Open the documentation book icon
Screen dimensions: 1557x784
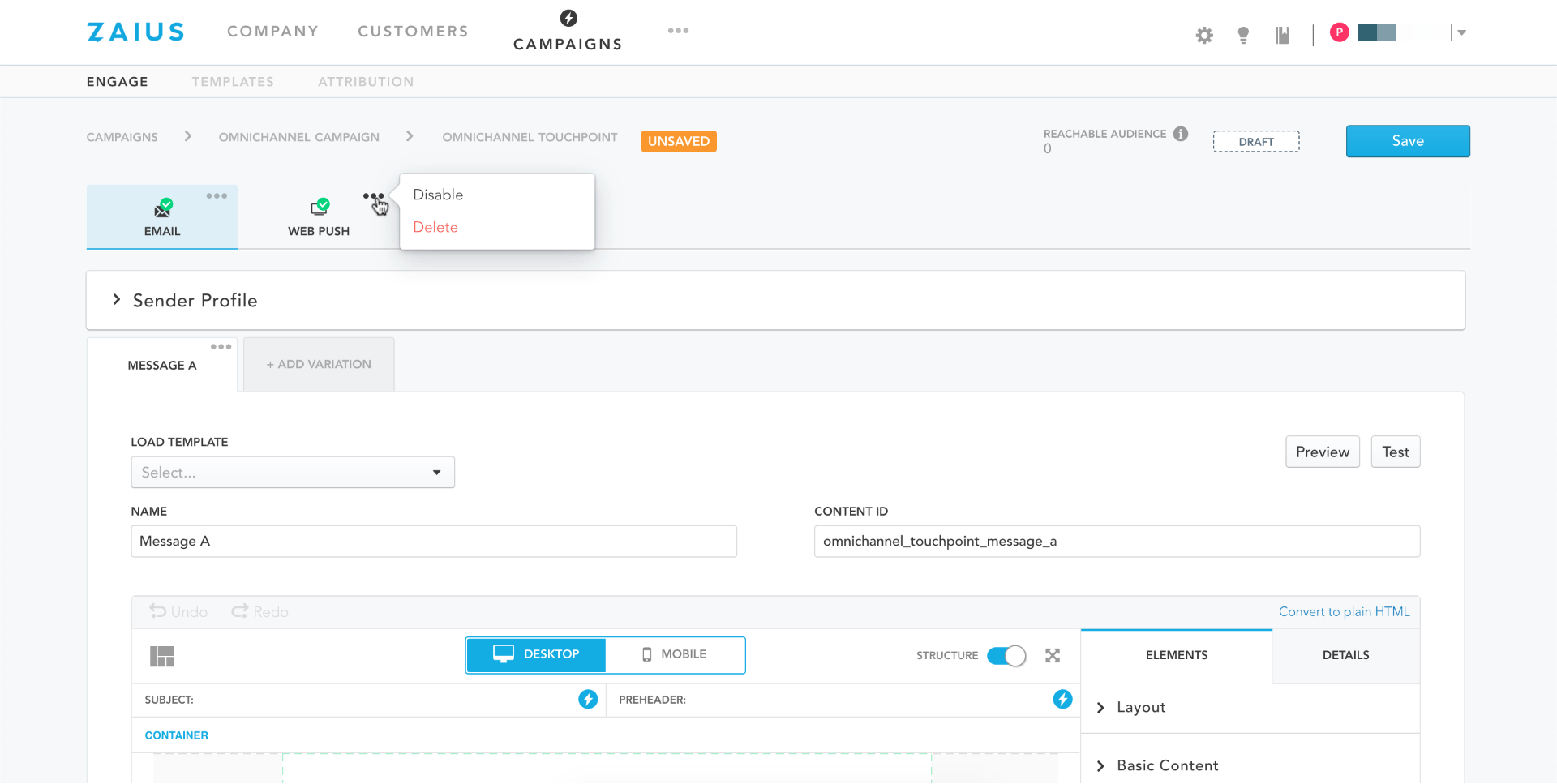(x=1282, y=35)
